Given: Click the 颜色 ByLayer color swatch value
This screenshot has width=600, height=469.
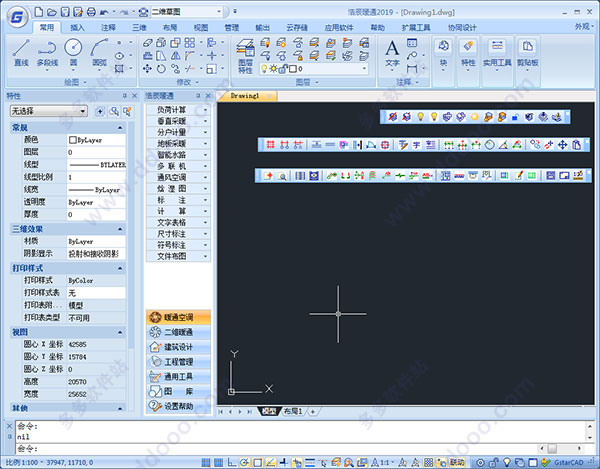Looking at the screenshot, I should [96, 140].
